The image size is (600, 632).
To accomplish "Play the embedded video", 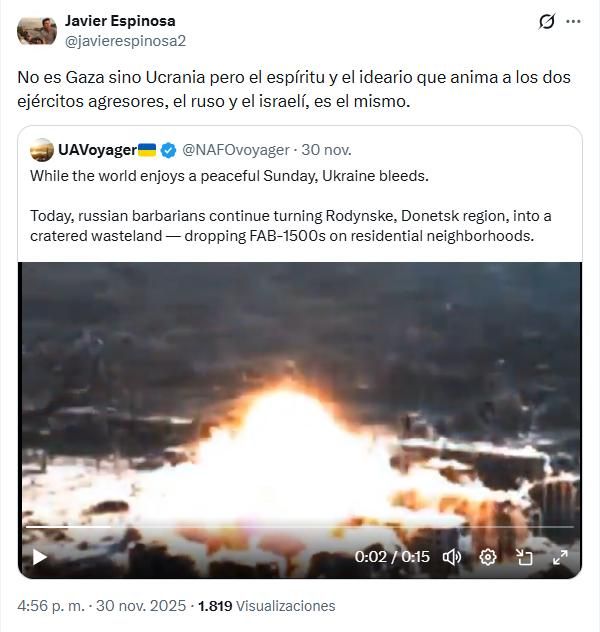I will click(x=39, y=557).
